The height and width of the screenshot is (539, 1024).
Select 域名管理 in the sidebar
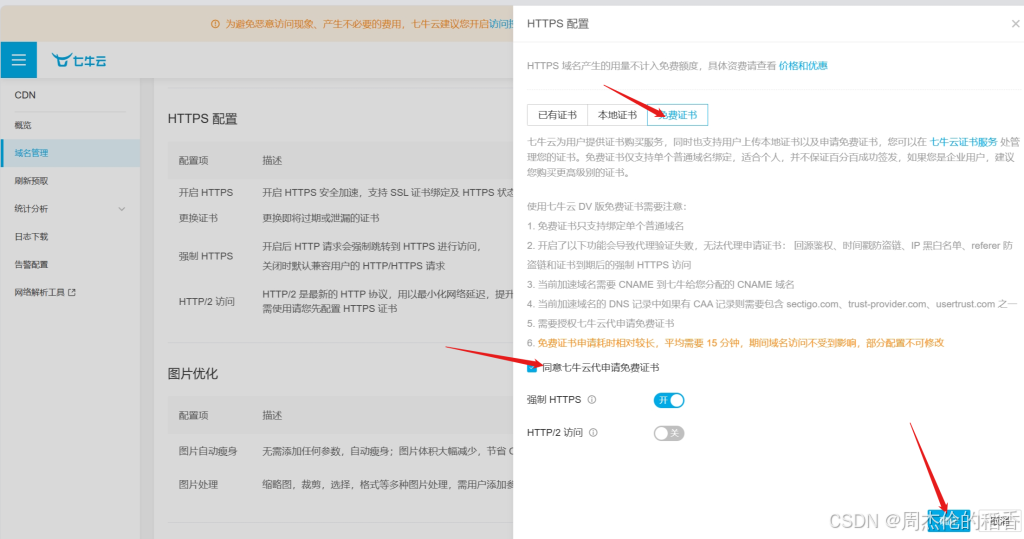(x=70, y=153)
